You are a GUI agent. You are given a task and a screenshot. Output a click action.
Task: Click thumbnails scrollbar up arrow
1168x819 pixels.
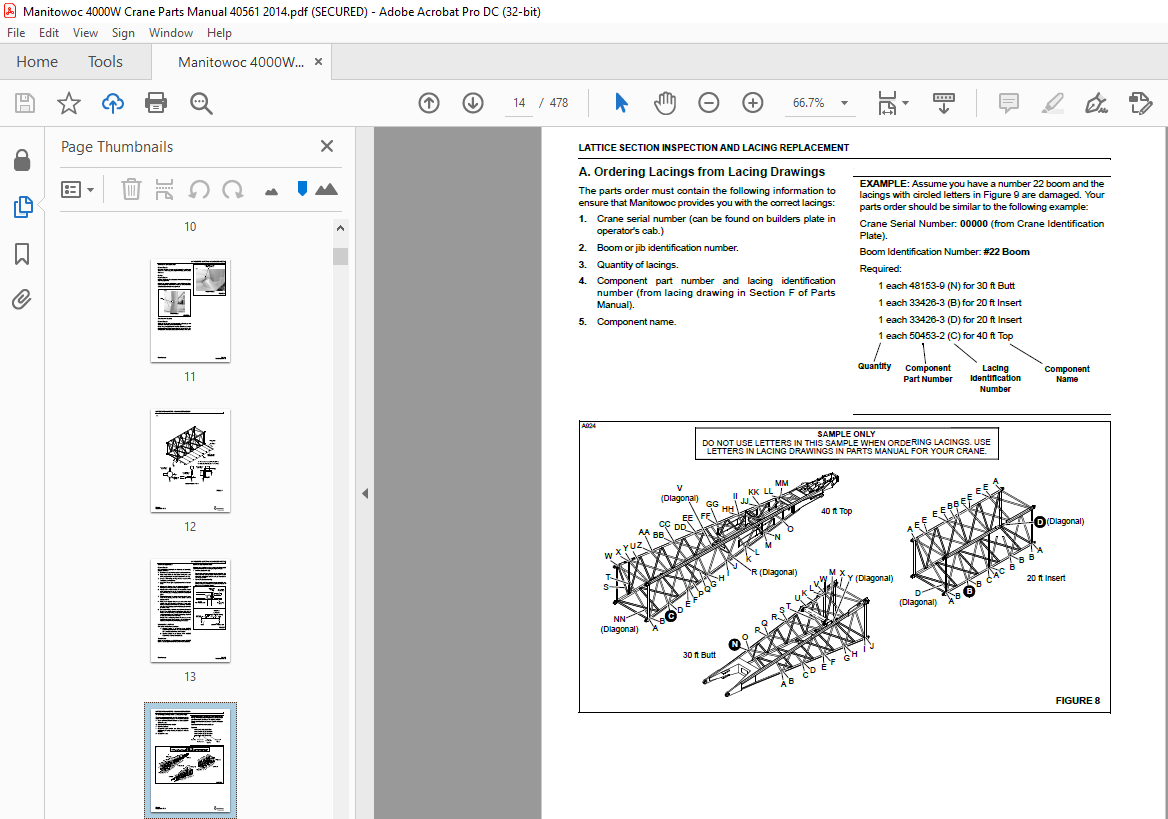[x=340, y=229]
